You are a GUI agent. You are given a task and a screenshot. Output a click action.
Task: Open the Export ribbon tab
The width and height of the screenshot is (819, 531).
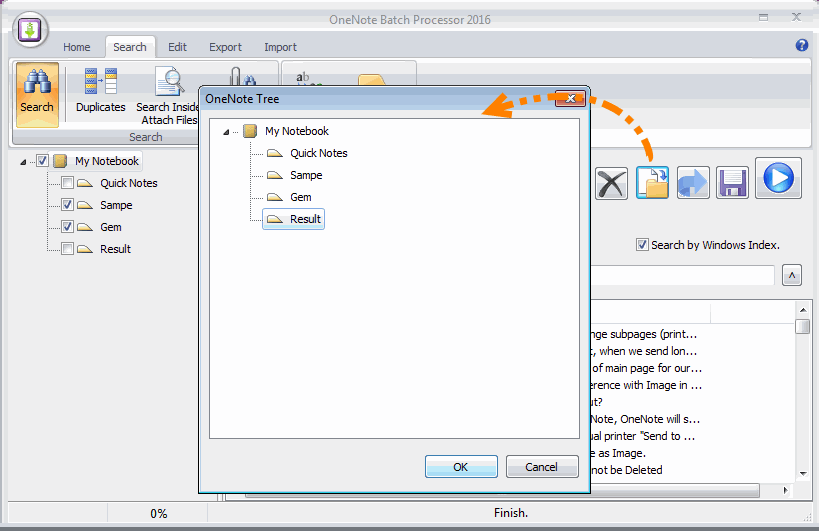(x=226, y=47)
